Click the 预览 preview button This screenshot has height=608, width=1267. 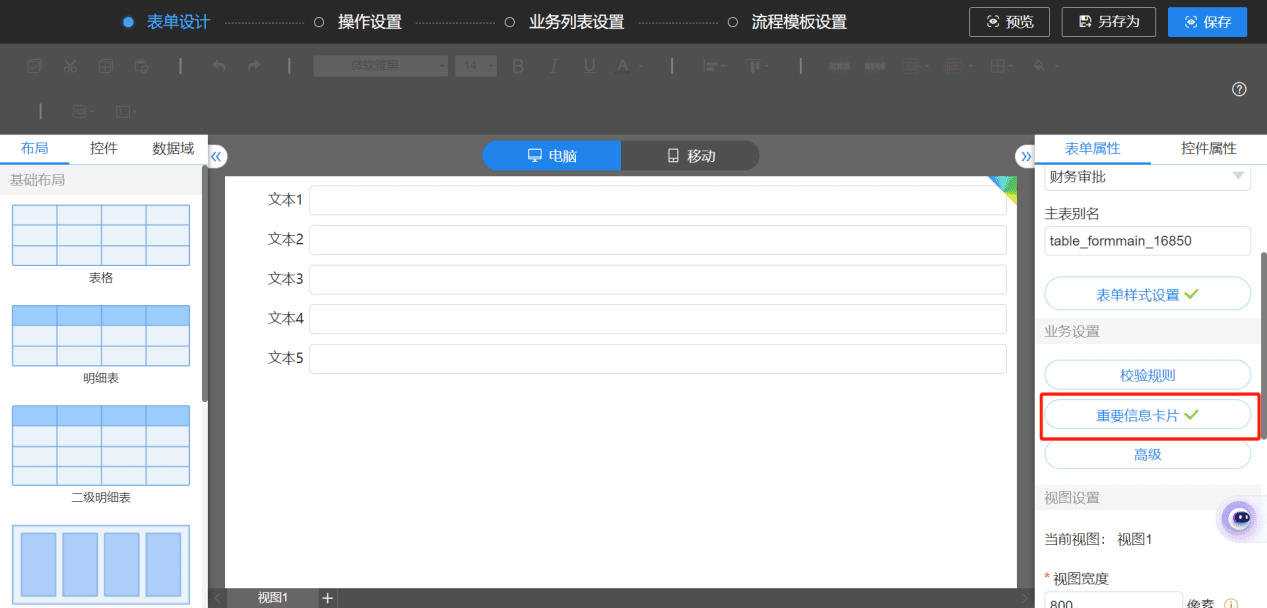(x=1009, y=22)
